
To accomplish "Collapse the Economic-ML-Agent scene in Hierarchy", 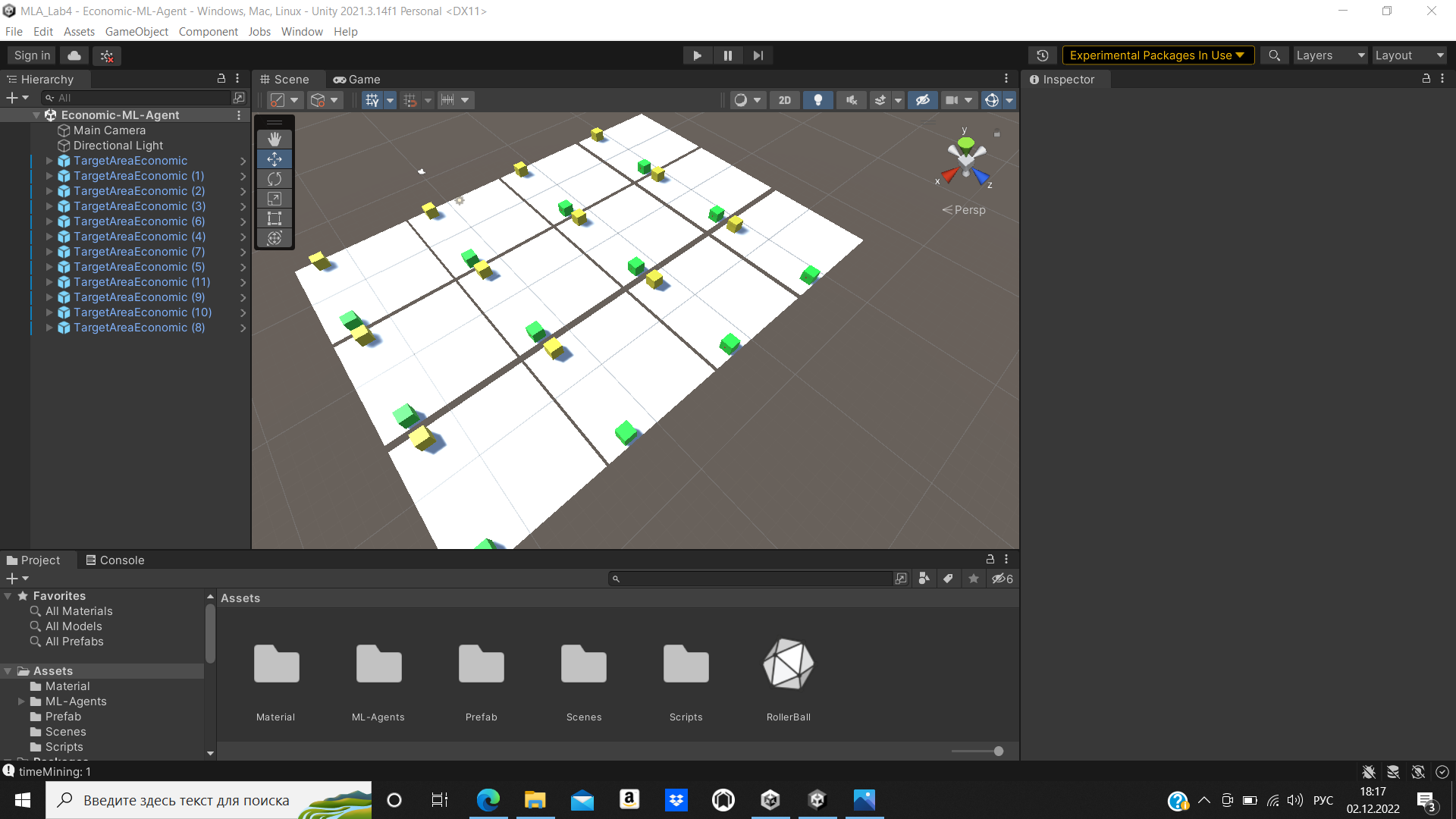I will pos(36,115).
